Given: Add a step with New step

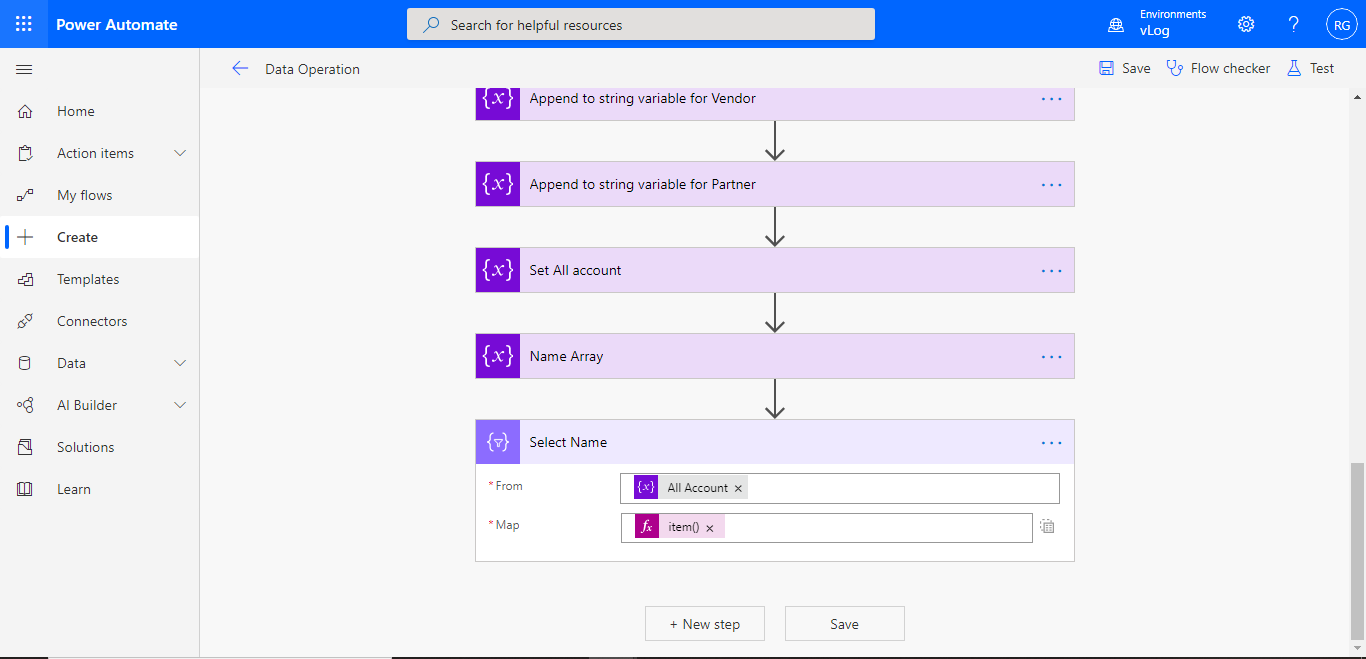Looking at the screenshot, I should (x=705, y=623).
